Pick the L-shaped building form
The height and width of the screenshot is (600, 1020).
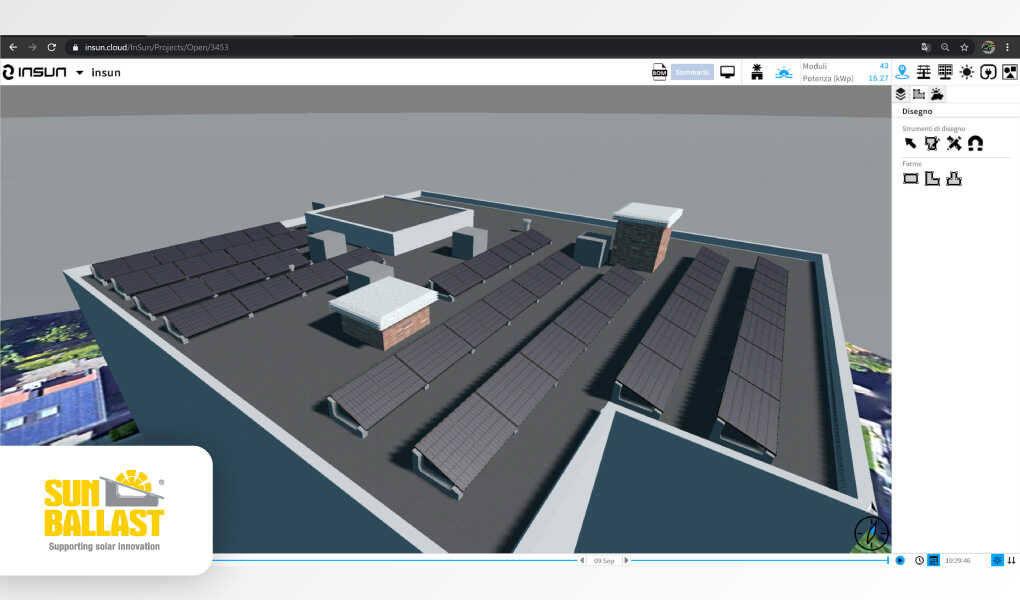[x=932, y=179]
